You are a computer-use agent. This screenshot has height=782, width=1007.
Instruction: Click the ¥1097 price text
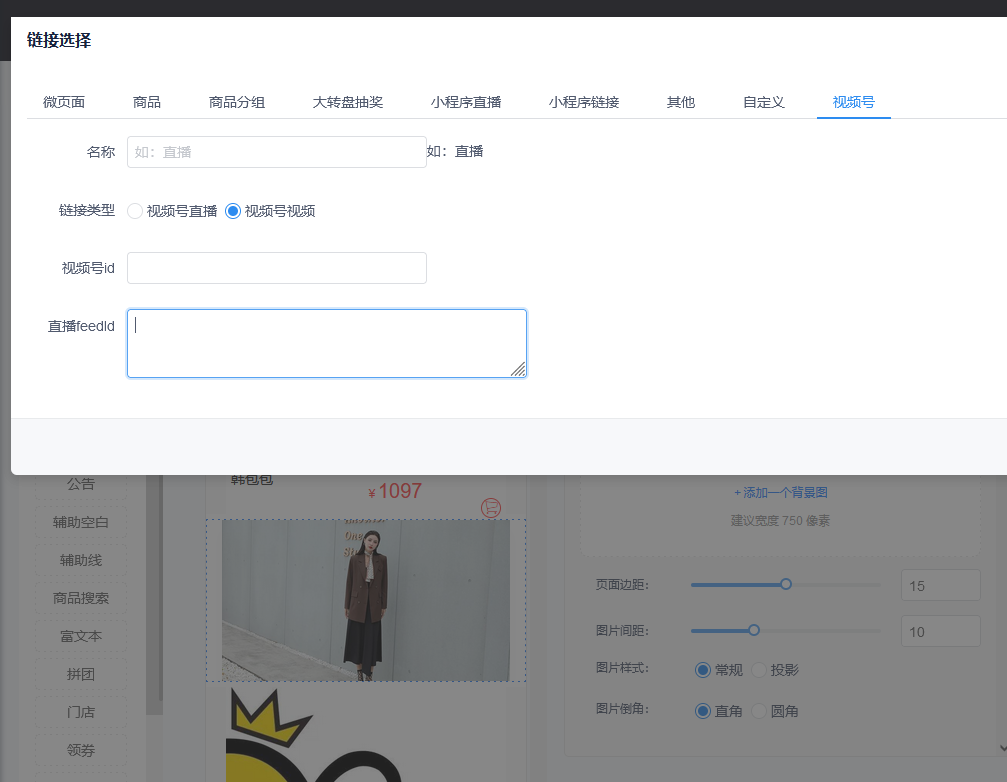[x=395, y=491]
